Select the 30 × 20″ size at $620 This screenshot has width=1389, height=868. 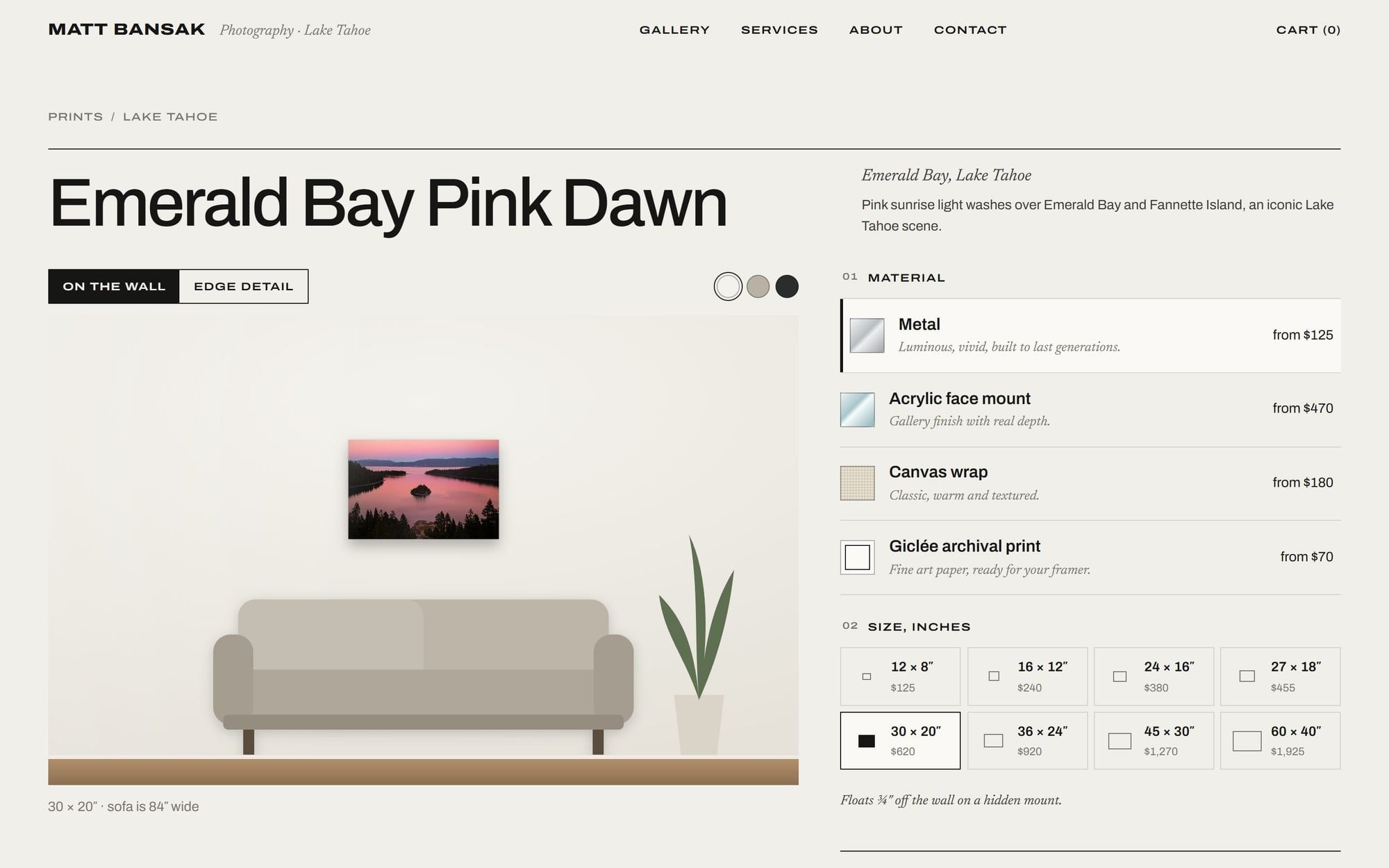tap(900, 740)
